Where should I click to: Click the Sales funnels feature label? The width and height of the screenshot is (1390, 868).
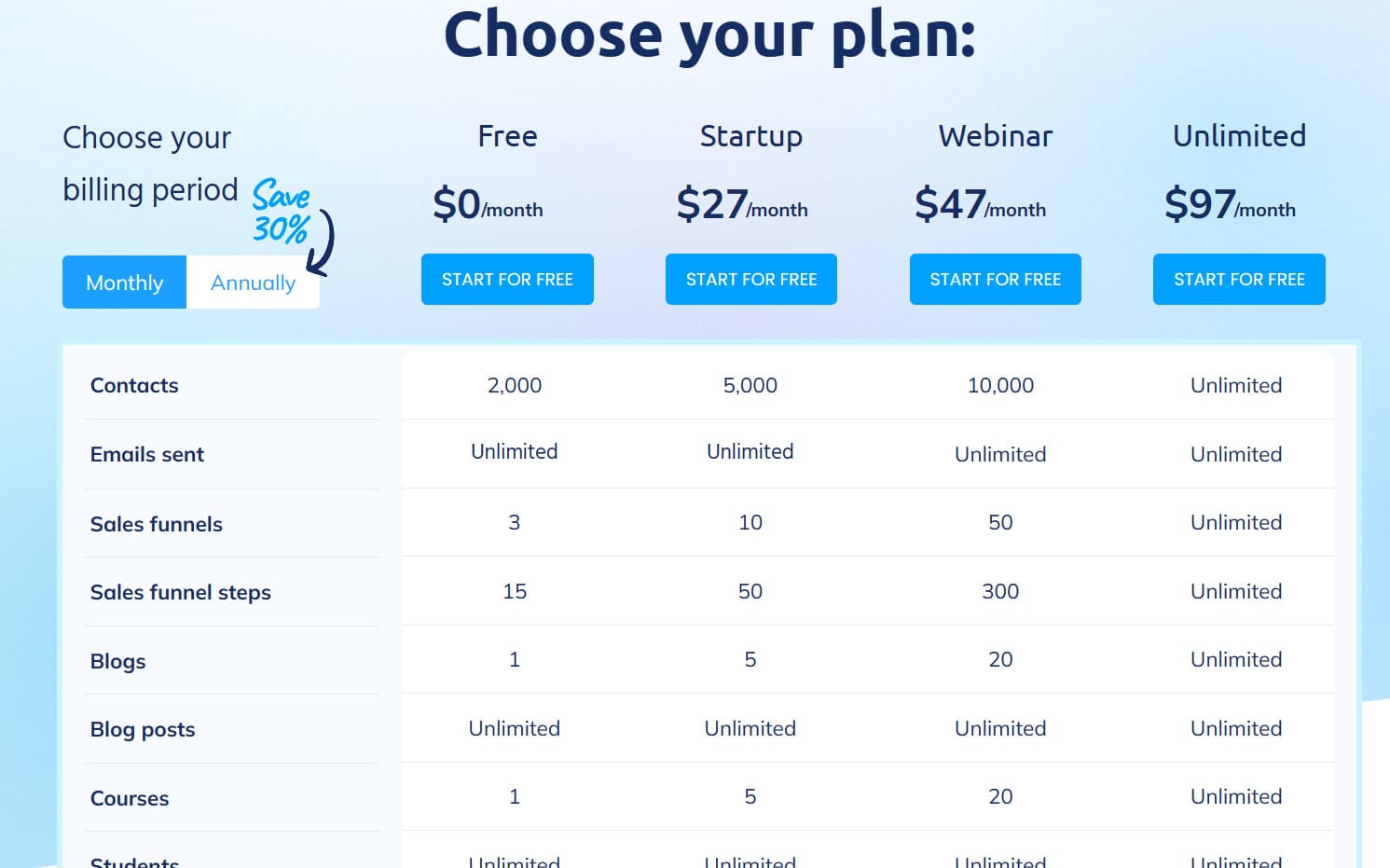point(157,524)
